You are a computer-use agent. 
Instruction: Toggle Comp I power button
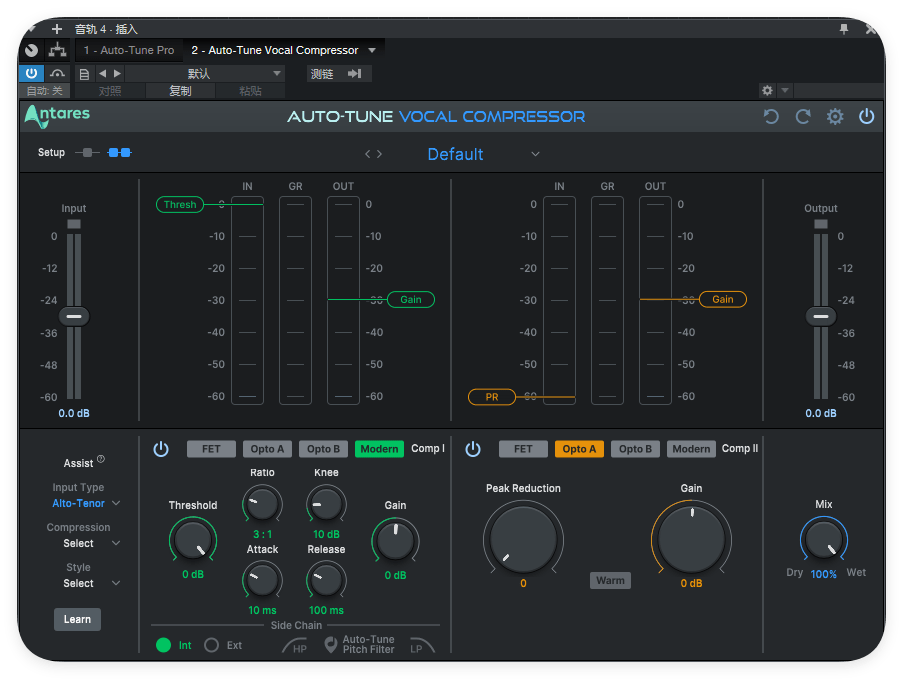point(161,449)
